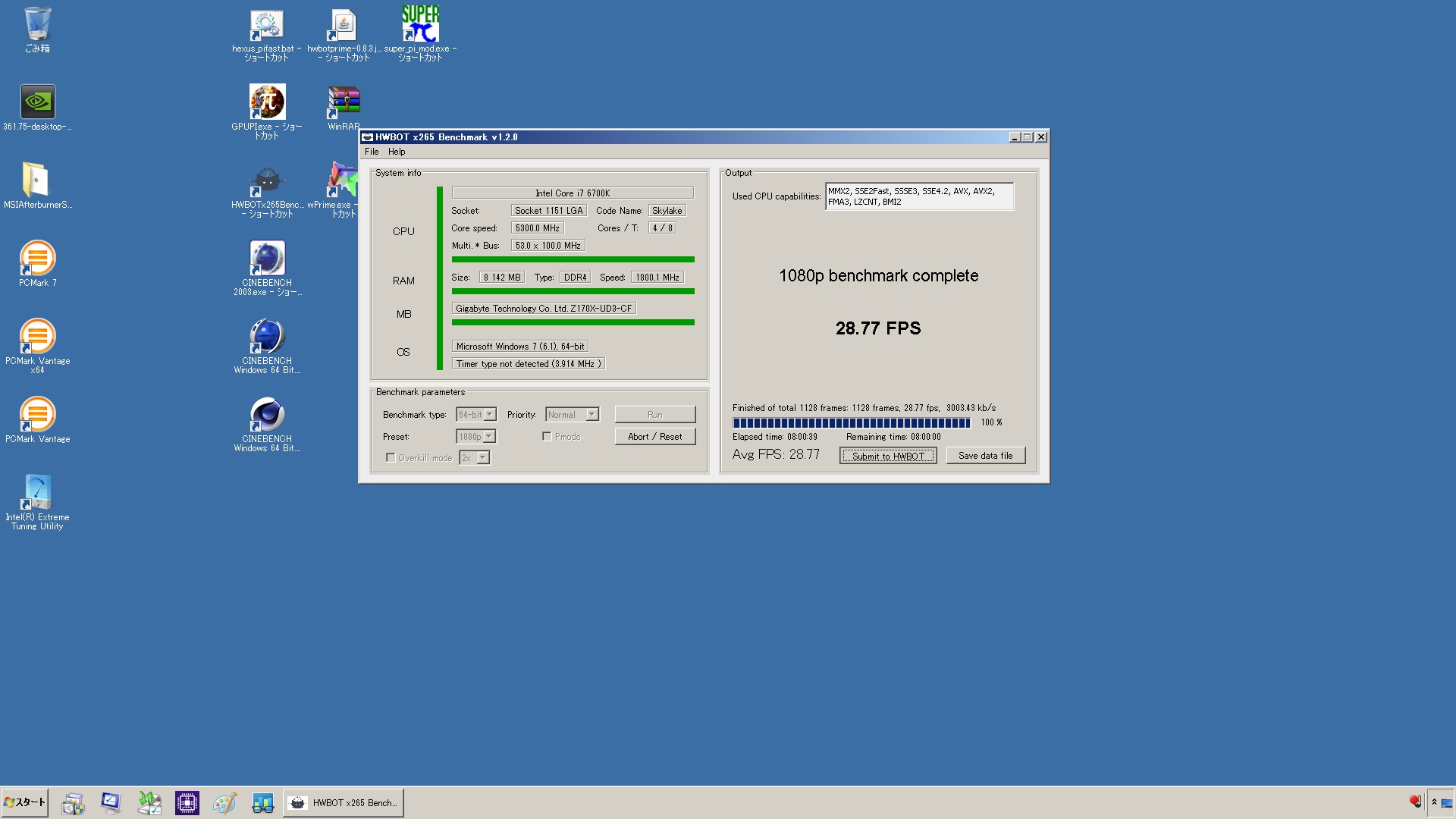Open the Help menu

click(397, 152)
